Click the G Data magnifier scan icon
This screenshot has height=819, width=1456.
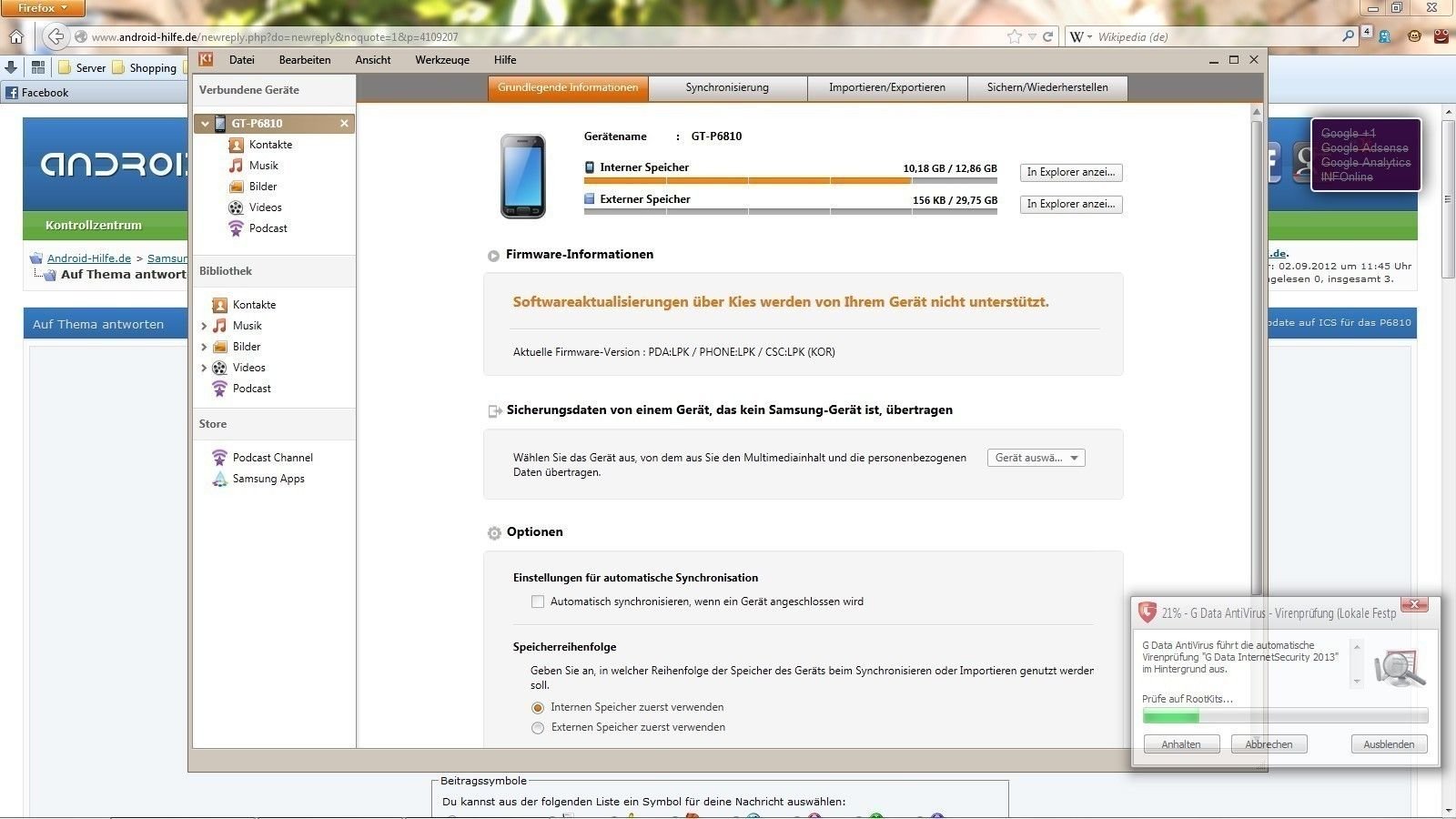pyautogui.click(x=1400, y=667)
